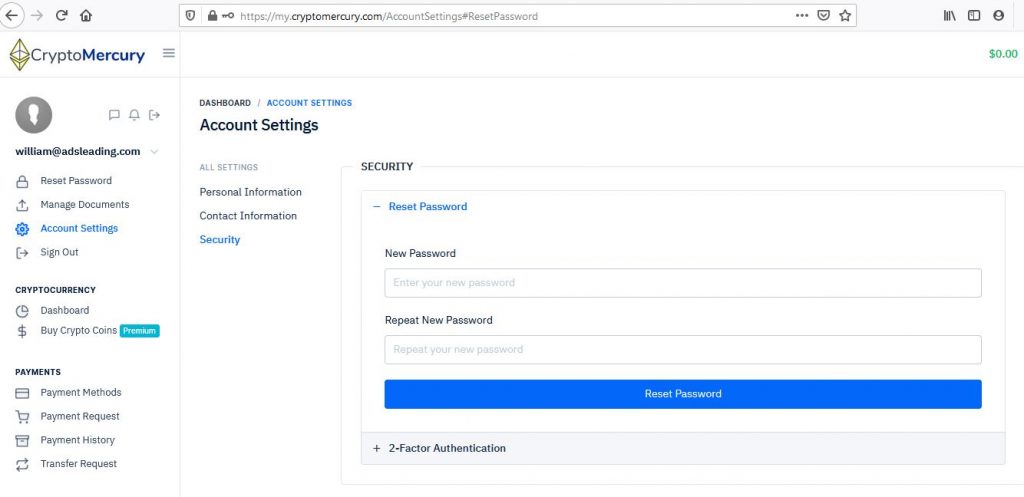Viewport: 1024px width, 497px height.
Task: Open the chat messages icon near avatar
Action: [114, 115]
